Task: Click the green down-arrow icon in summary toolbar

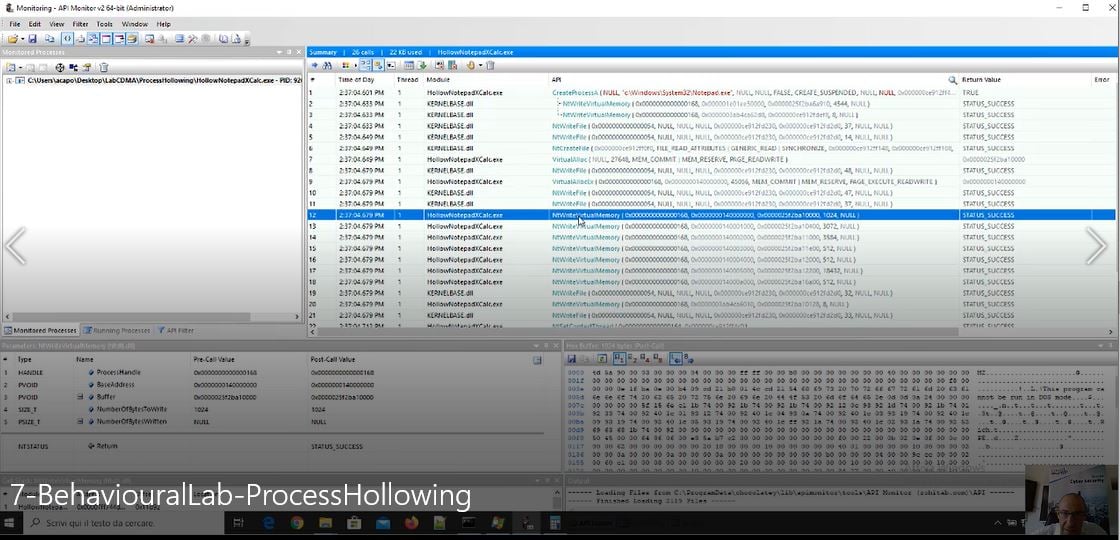Action: 422,66
